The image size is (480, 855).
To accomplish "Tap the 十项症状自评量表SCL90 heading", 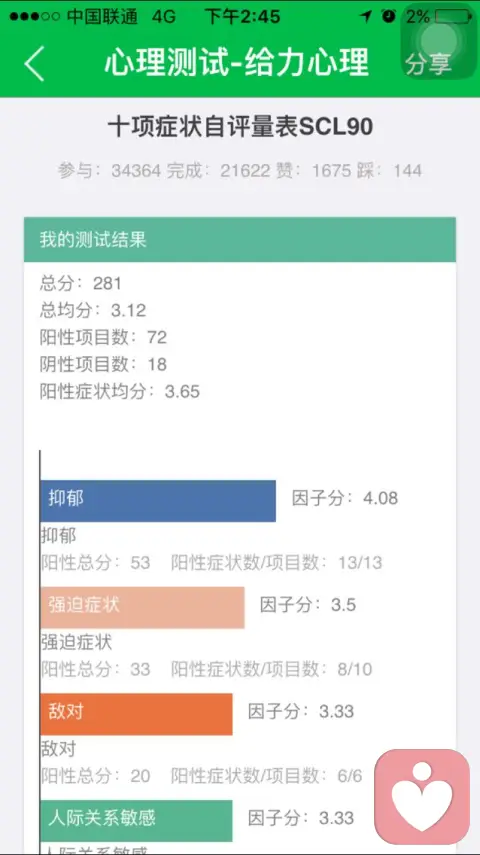I will coord(240,128).
